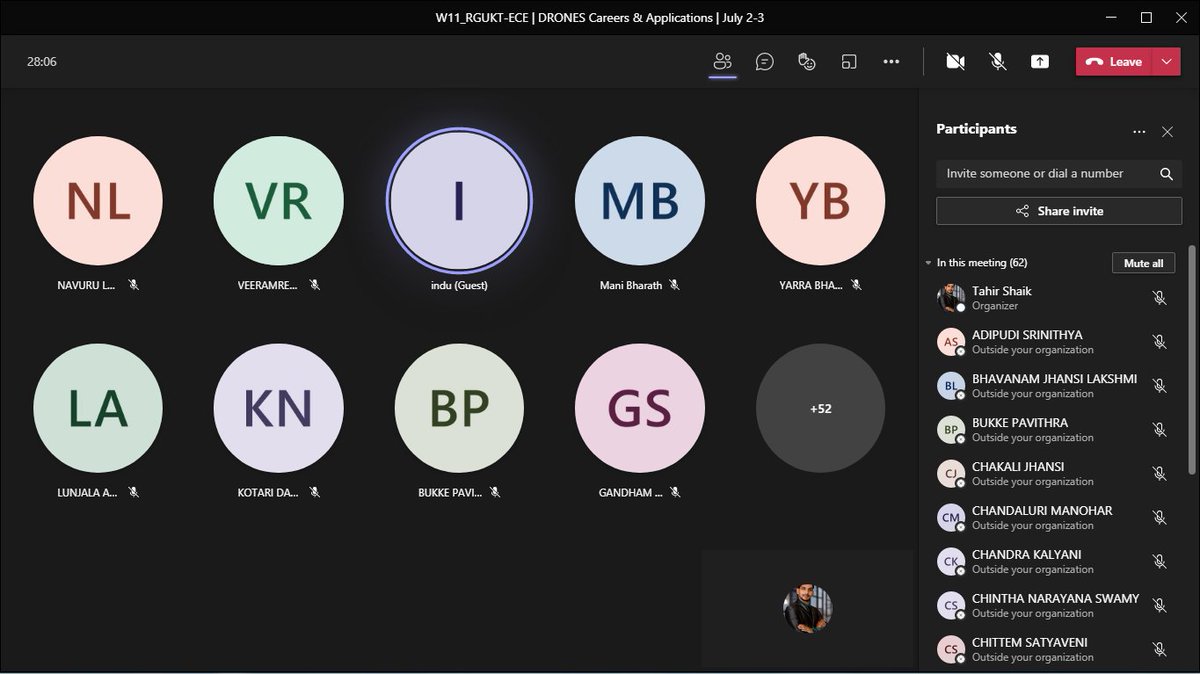This screenshot has width=1200, height=674.
Task: Open the raise hand reactions icon
Action: [807, 61]
